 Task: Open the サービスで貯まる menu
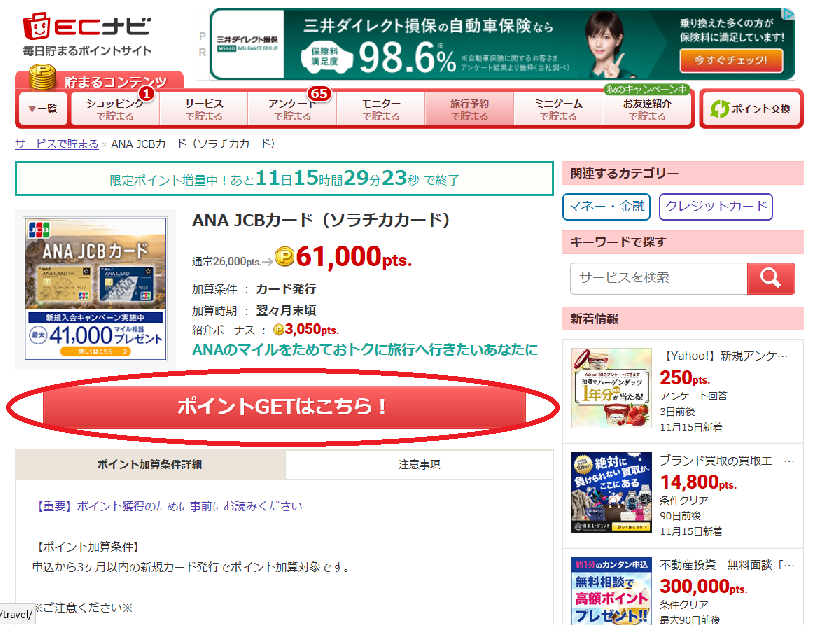click(x=204, y=109)
